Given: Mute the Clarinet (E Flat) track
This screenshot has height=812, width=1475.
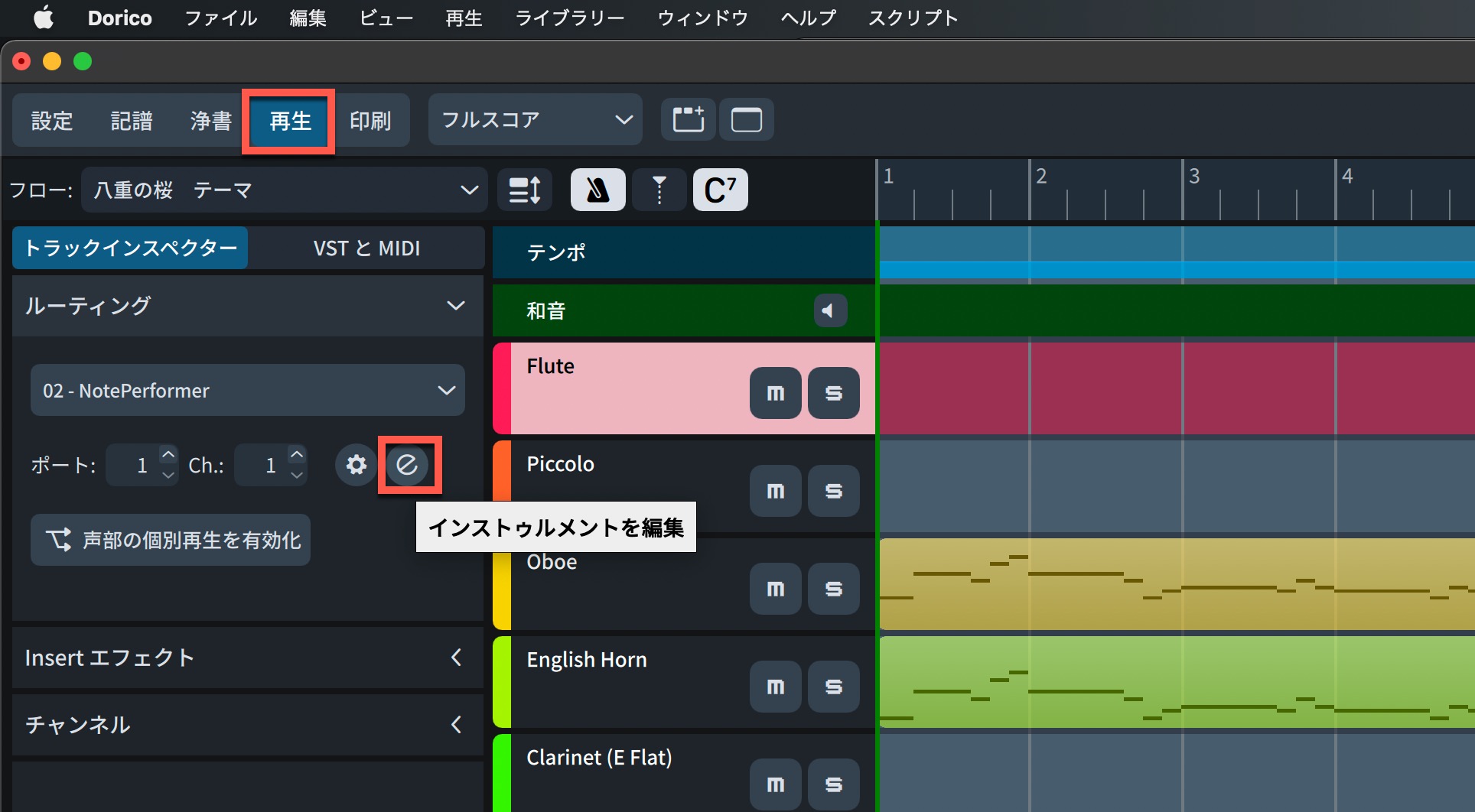Looking at the screenshot, I should tap(776, 784).
